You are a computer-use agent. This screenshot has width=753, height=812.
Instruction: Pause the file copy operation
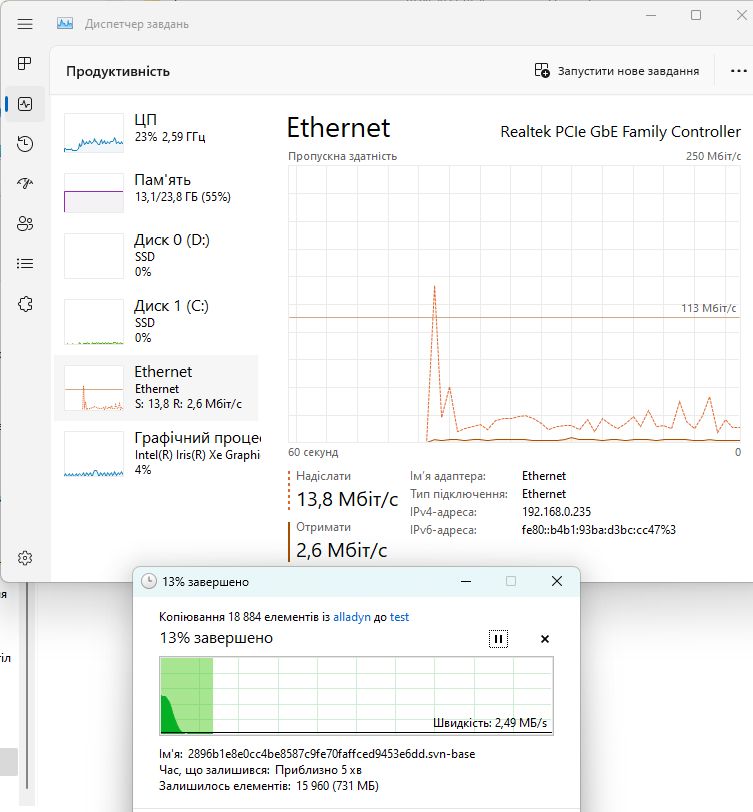point(498,639)
